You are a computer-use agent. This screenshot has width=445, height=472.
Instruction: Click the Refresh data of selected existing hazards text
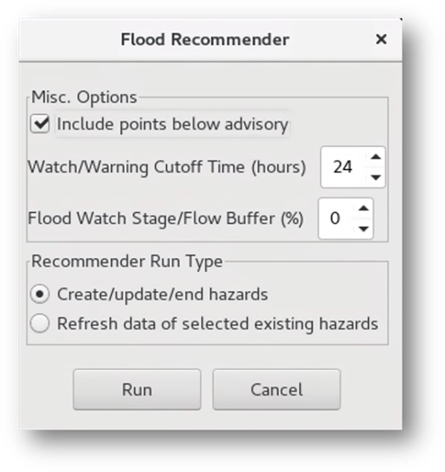click(x=218, y=324)
